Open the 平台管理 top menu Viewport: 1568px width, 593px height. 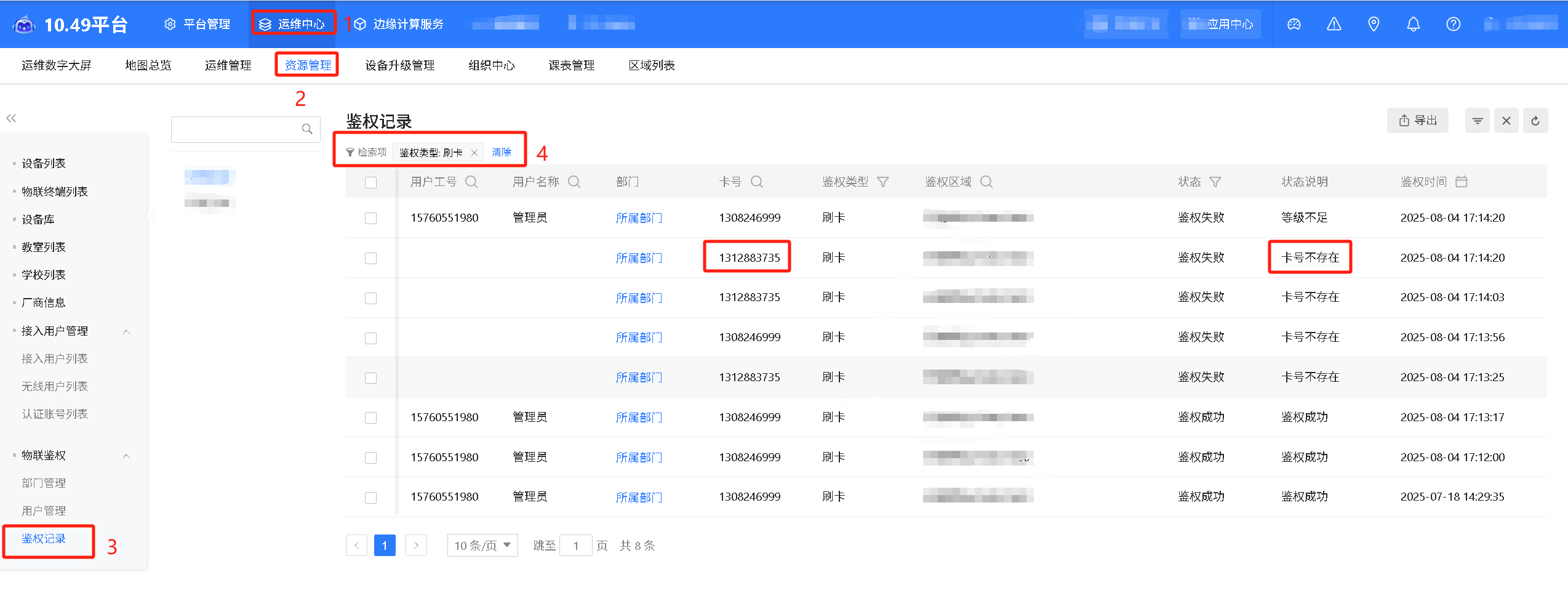[198, 24]
